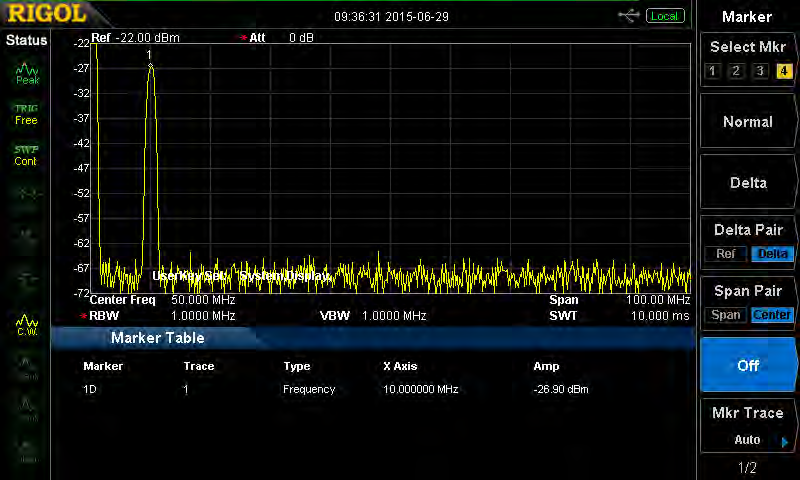Click marker table cell 1D
Screen dimensions: 800x480
pos(90,389)
